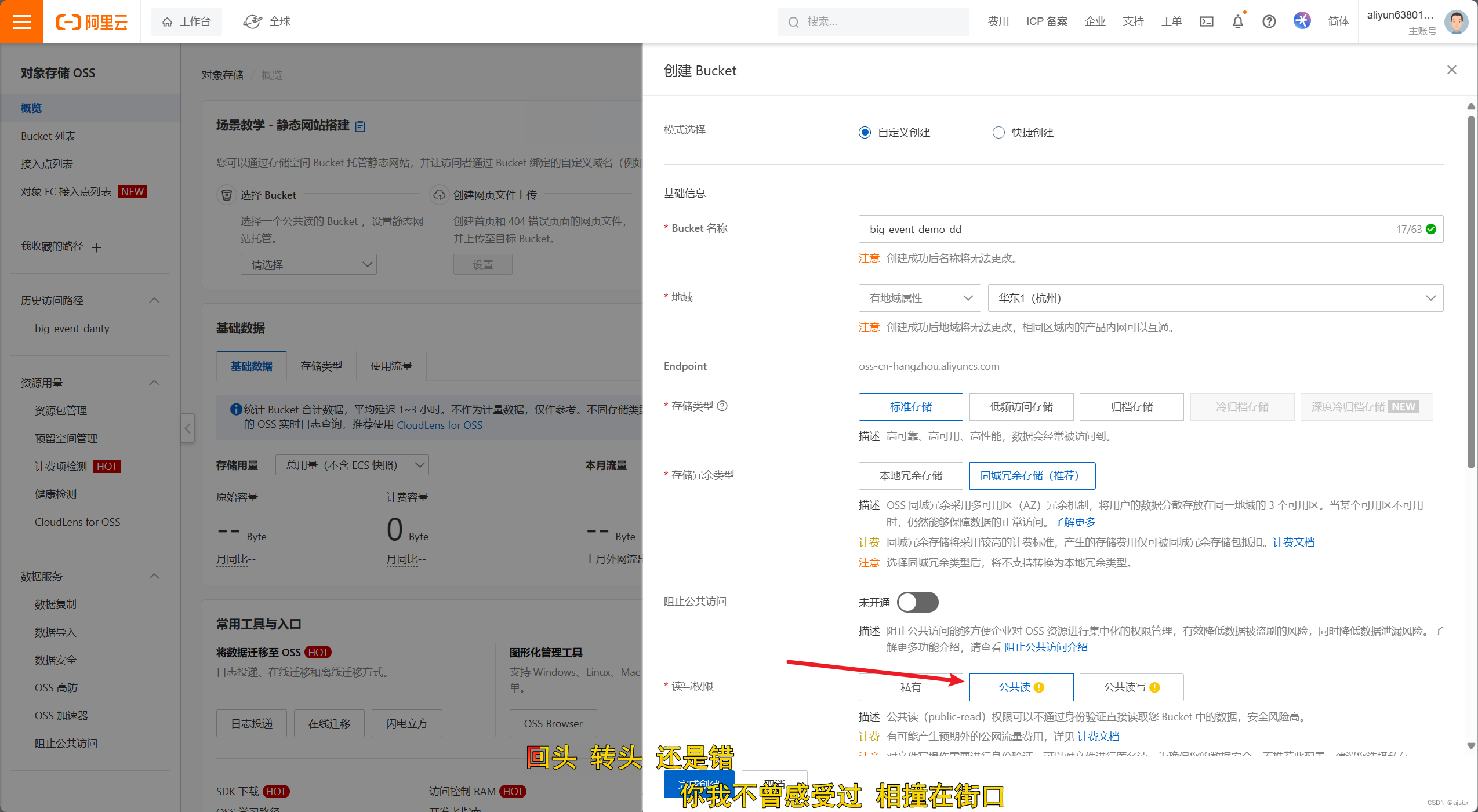Set read/write permission to private
Viewport: 1478px width, 812px height.
[x=910, y=687]
